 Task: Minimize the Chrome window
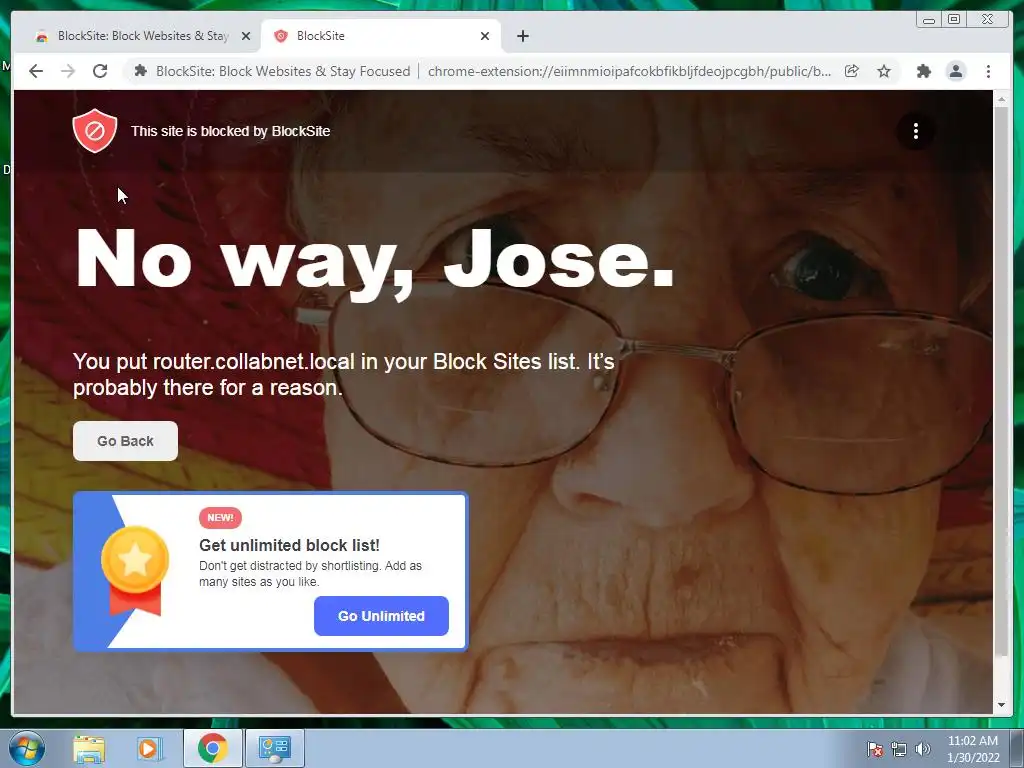point(929,20)
